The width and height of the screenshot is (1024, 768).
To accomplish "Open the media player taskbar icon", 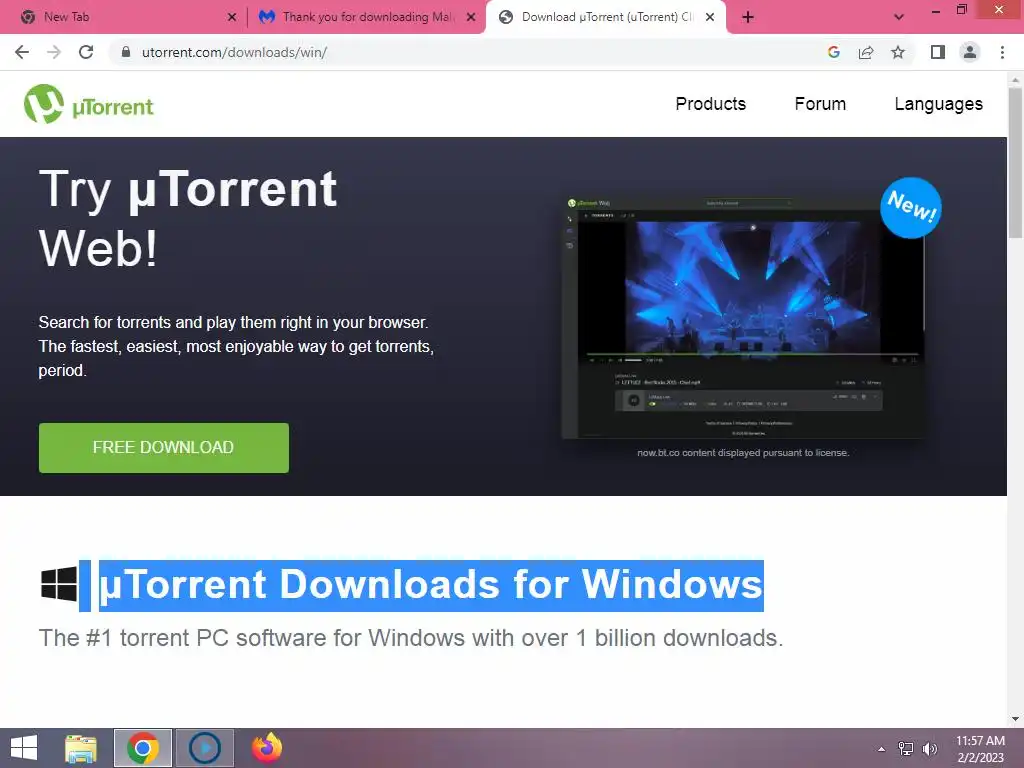I will [x=205, y=748].
